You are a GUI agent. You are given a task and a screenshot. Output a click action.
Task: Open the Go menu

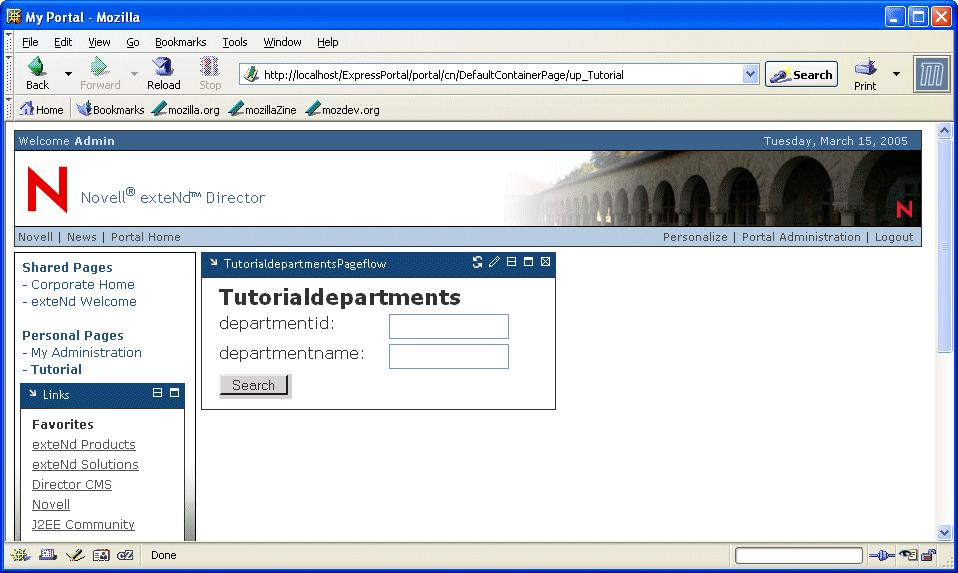pos(133,42)
